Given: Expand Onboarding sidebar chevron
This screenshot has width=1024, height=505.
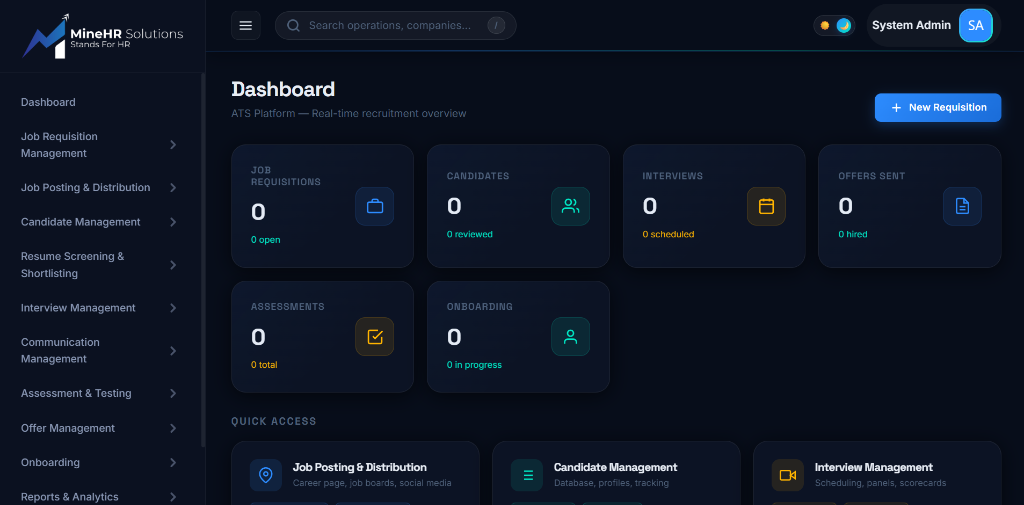Looking at the screenshot, I should click(x=173, y=463).
